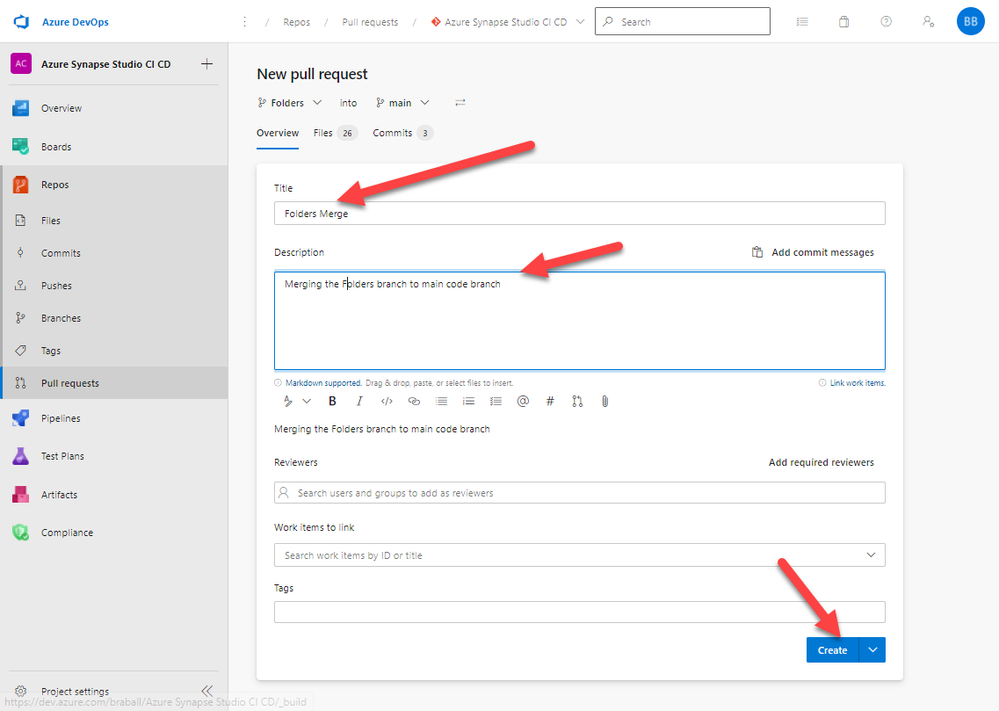Click Link work items link

point(857,383)
